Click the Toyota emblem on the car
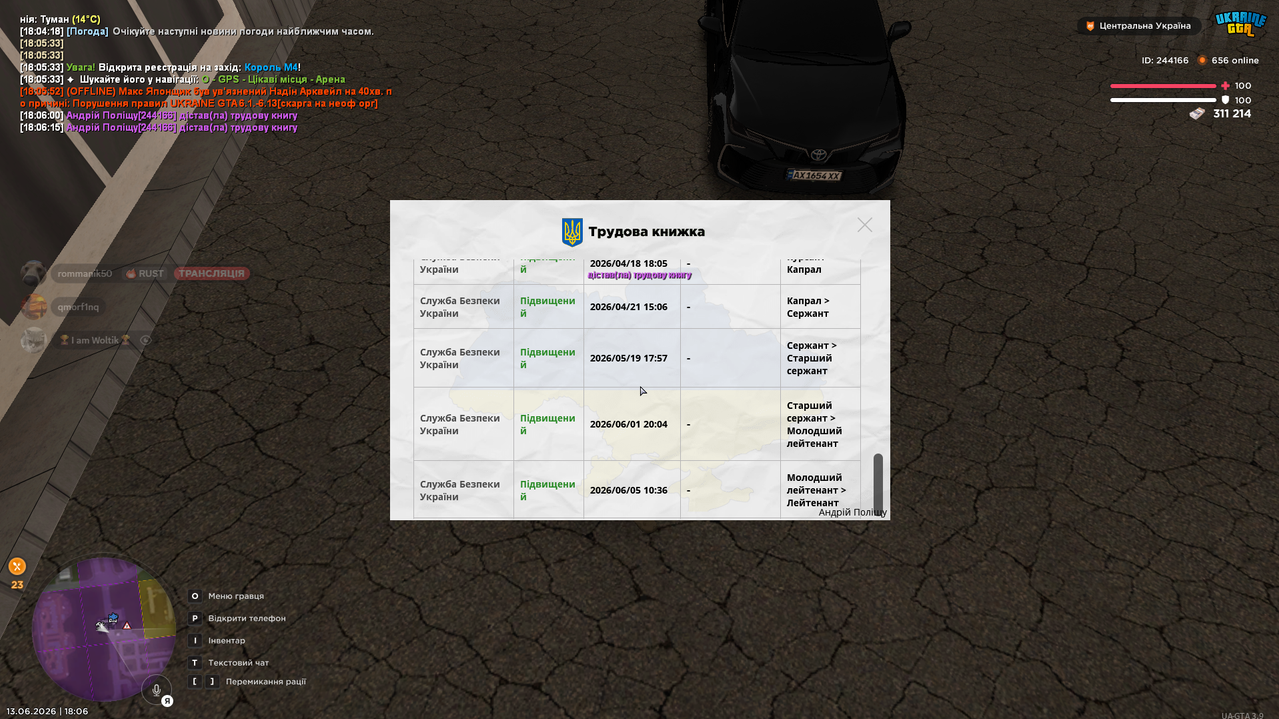This screenshot has height=719, width=1279. coord(817,155)
